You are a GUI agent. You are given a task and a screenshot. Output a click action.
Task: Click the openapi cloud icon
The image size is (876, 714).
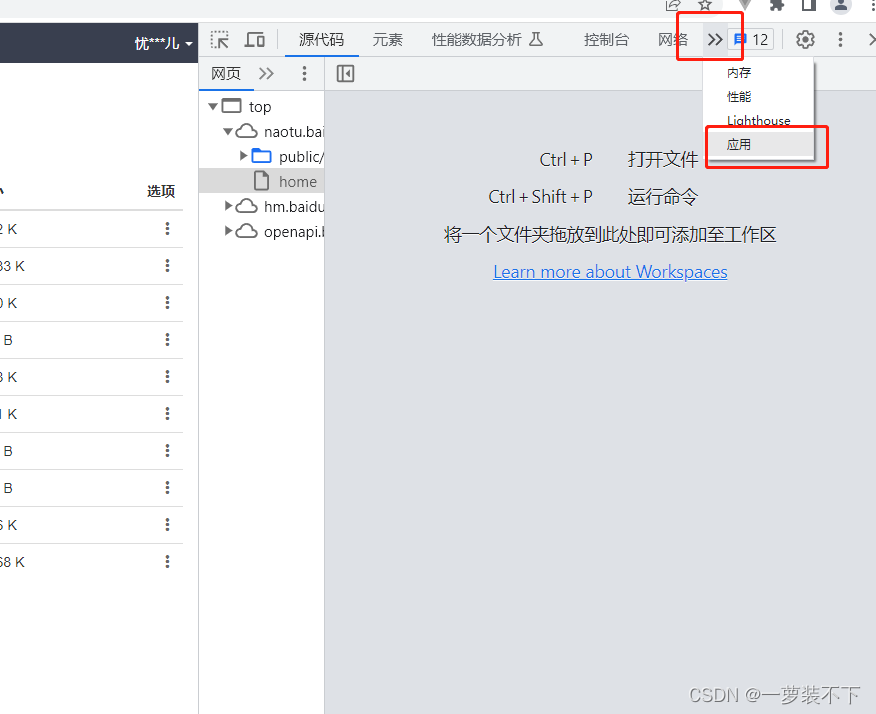(x=246, y=231)
